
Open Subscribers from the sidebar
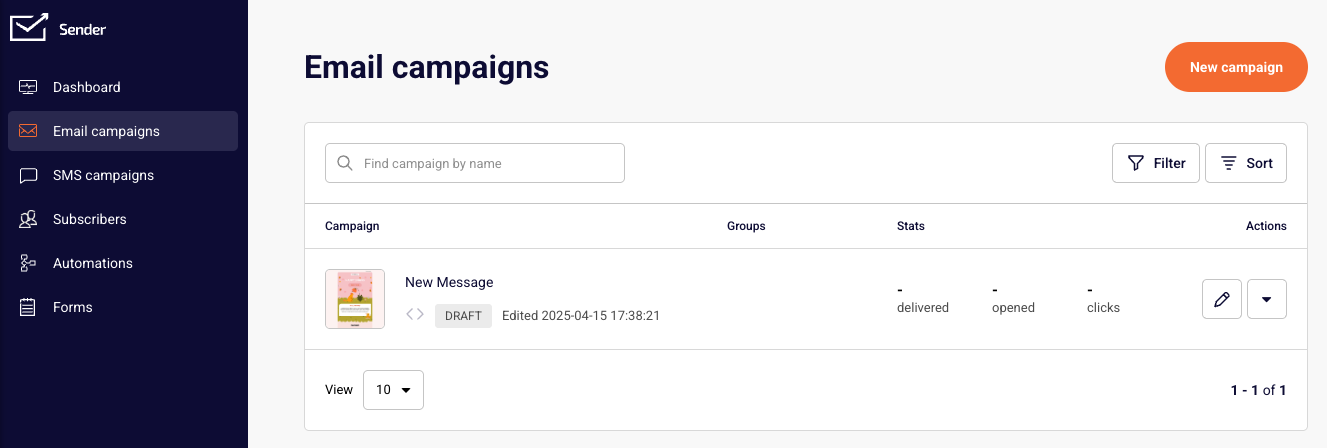click(89, 219)
